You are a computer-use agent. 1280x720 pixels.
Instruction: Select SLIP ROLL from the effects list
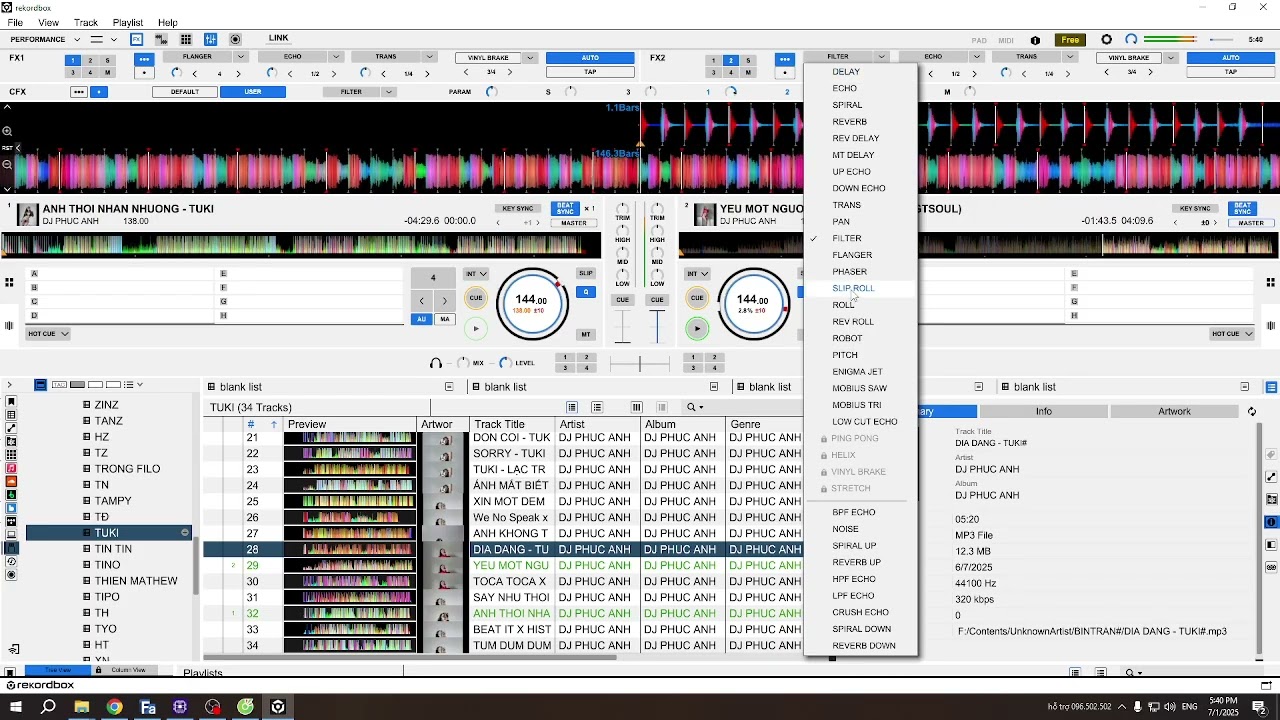853,288
